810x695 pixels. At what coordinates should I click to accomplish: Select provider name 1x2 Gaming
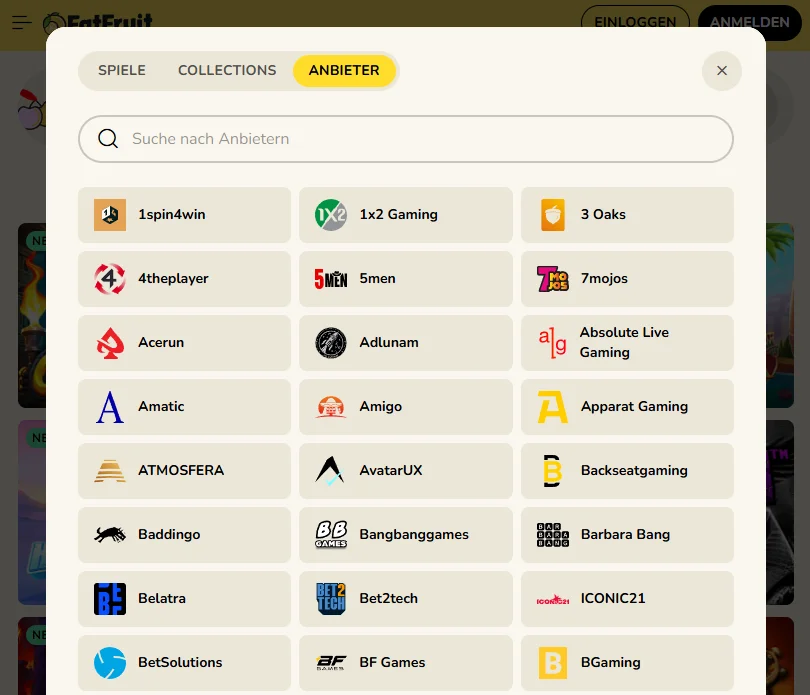coord(399,214)
